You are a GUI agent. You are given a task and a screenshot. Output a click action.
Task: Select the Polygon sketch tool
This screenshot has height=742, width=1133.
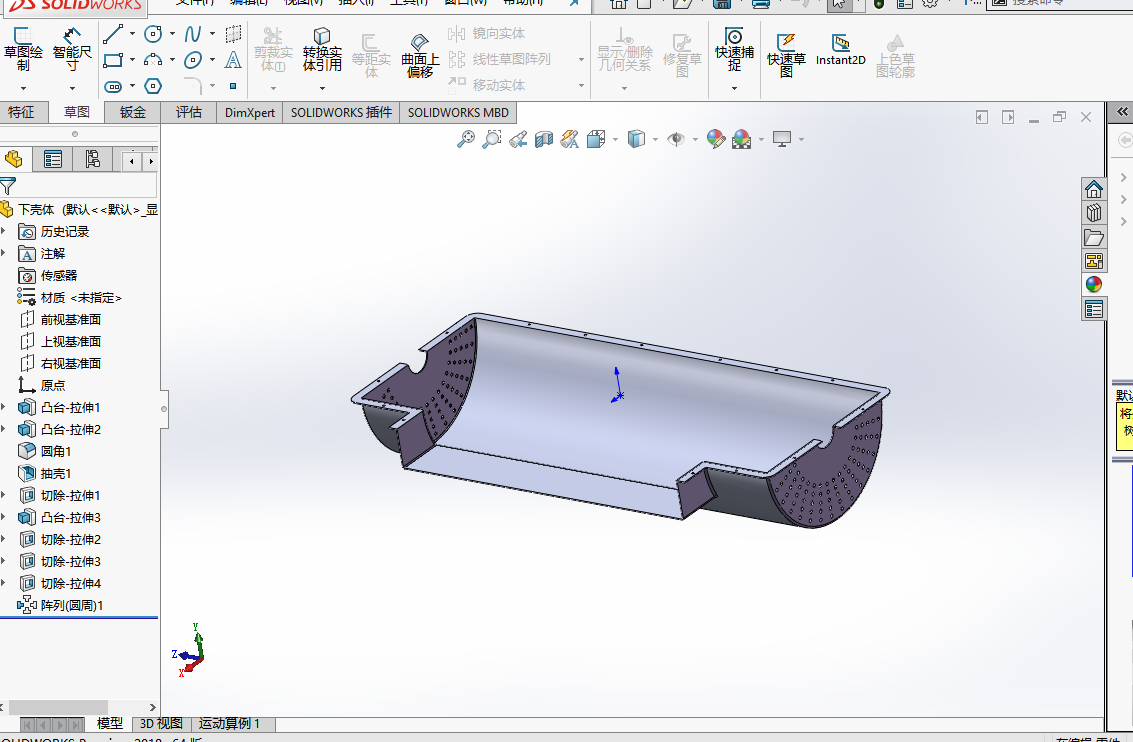[152, 87]
